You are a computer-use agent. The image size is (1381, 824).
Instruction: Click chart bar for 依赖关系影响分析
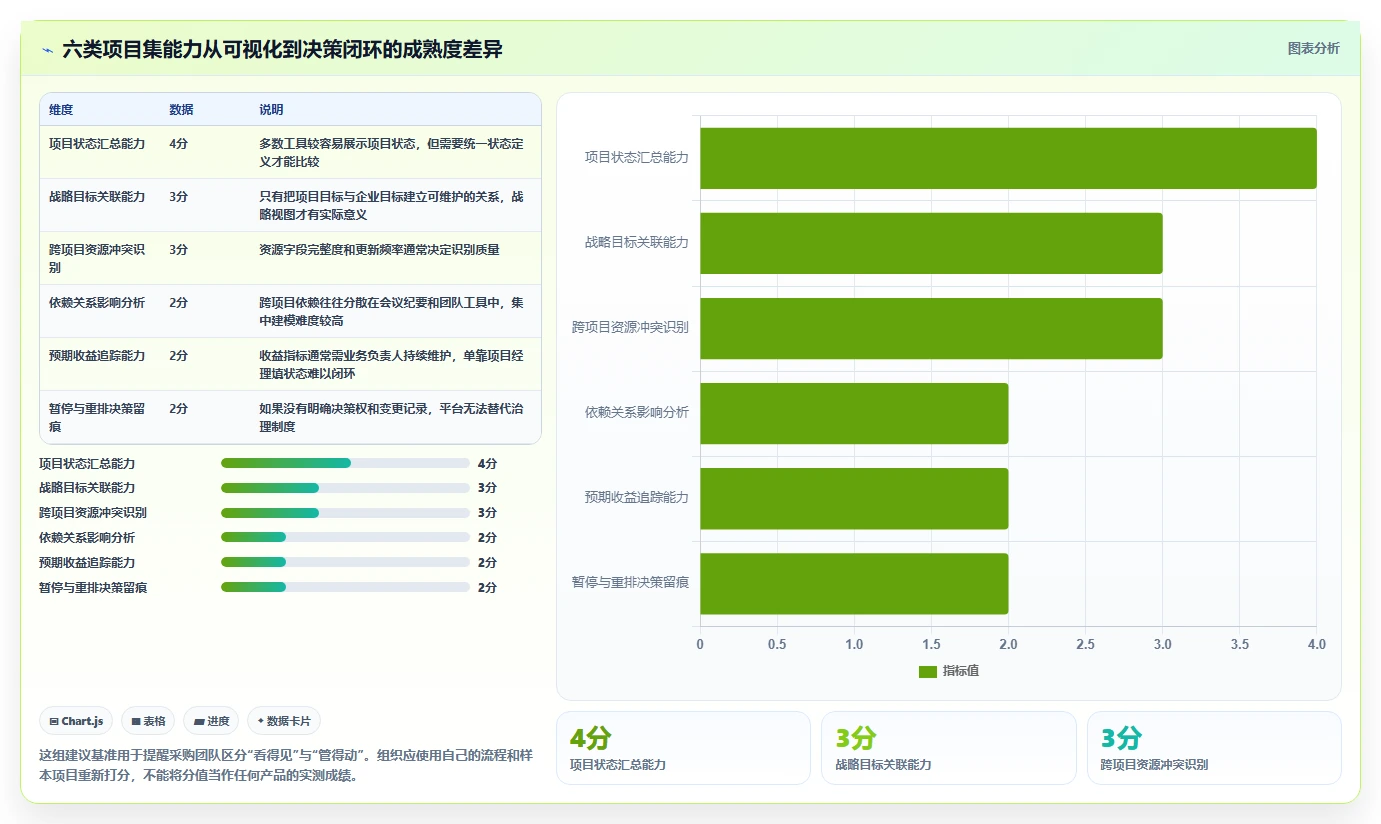point(854,413)
